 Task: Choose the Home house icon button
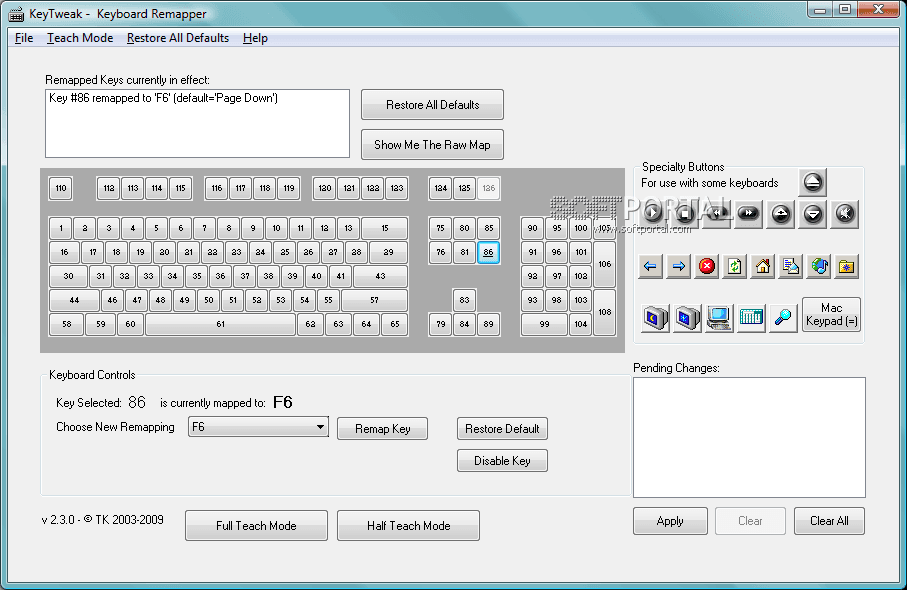[x=763, y=267]
